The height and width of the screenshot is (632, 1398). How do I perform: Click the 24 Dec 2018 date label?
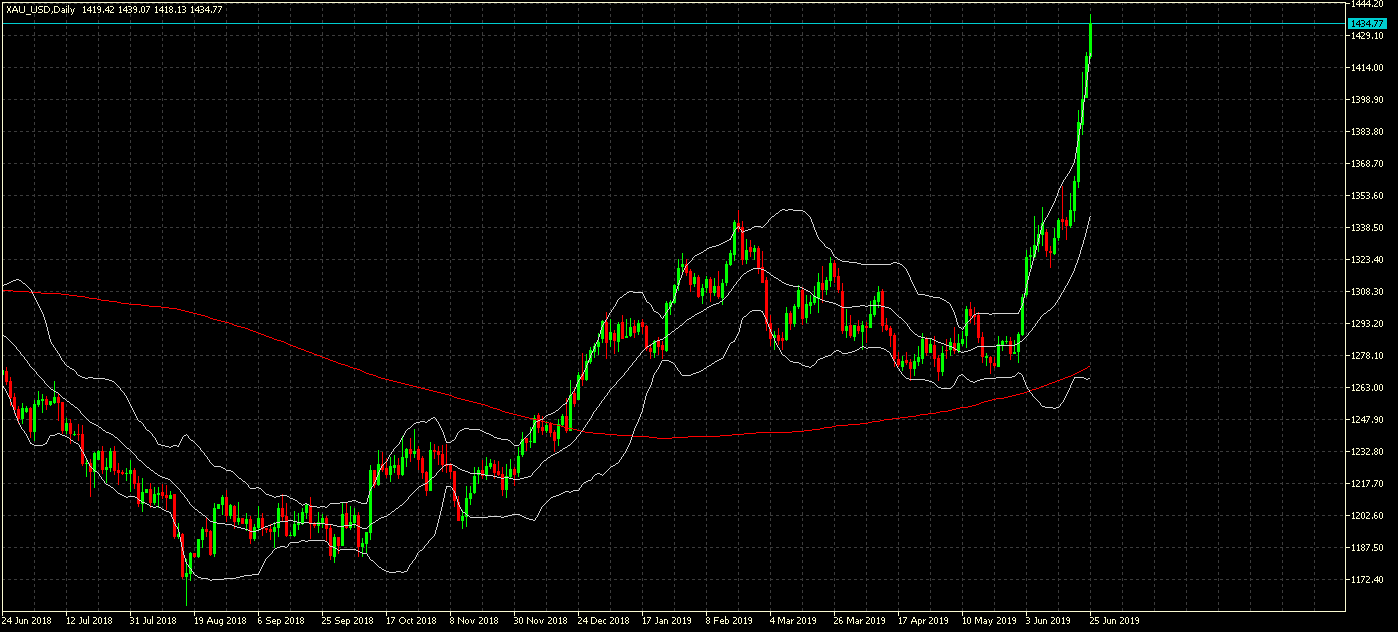(x=604, y=620)
